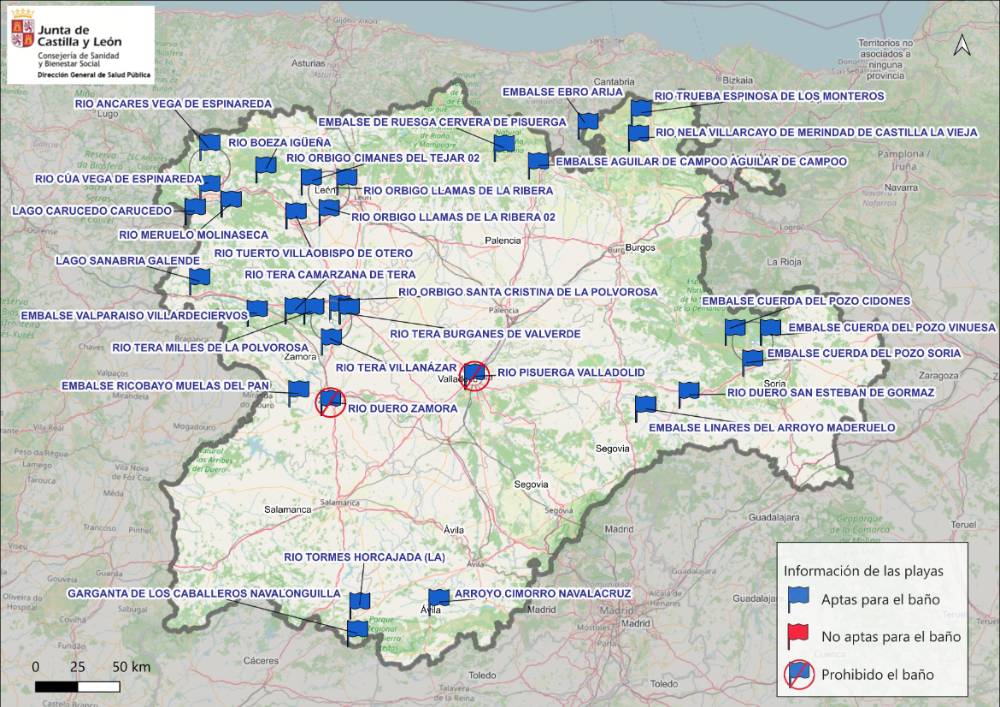
Task: Click the prohibited-bathing icon in the legend
Action: click(x=799, y=674)
